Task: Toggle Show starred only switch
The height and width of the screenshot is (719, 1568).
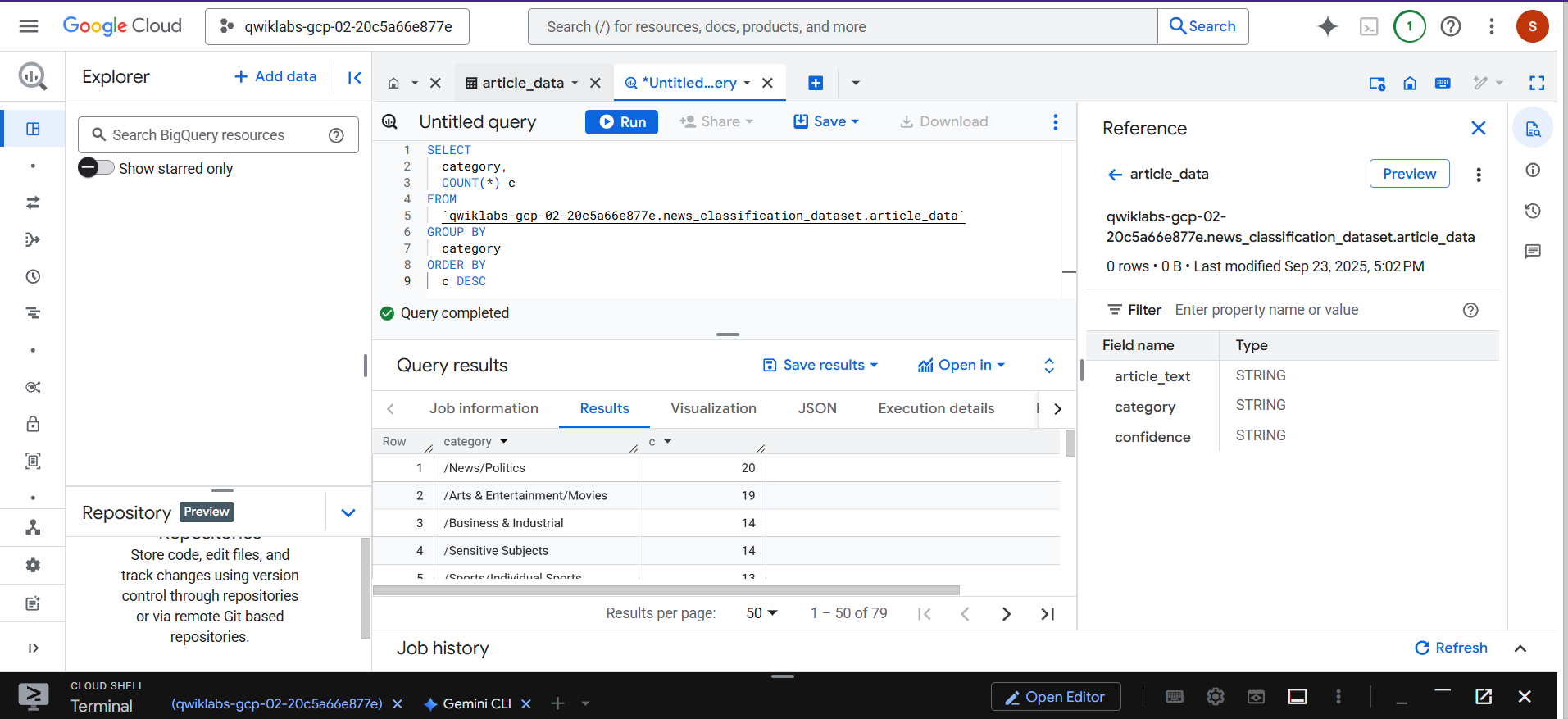Action: [x=97, y=168]
